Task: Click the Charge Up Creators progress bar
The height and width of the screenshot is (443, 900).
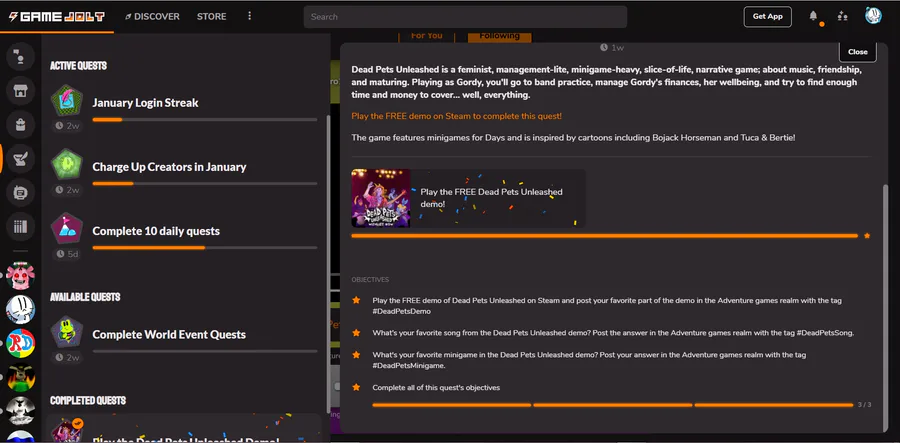Action: click(x=205, y=184)
